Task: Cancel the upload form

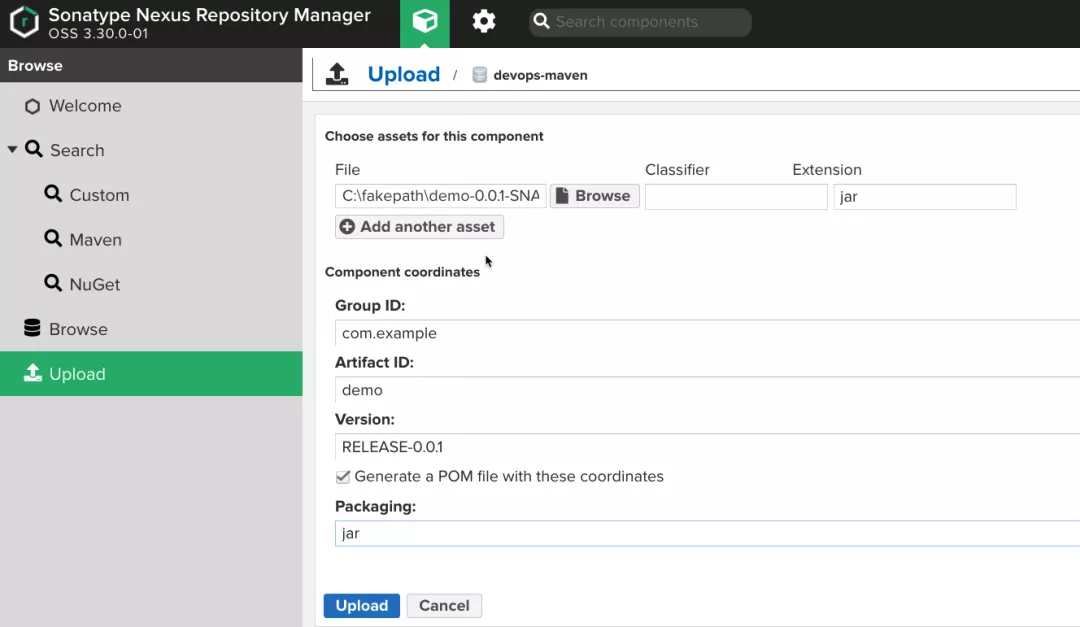Action: [x=444, y=606]
